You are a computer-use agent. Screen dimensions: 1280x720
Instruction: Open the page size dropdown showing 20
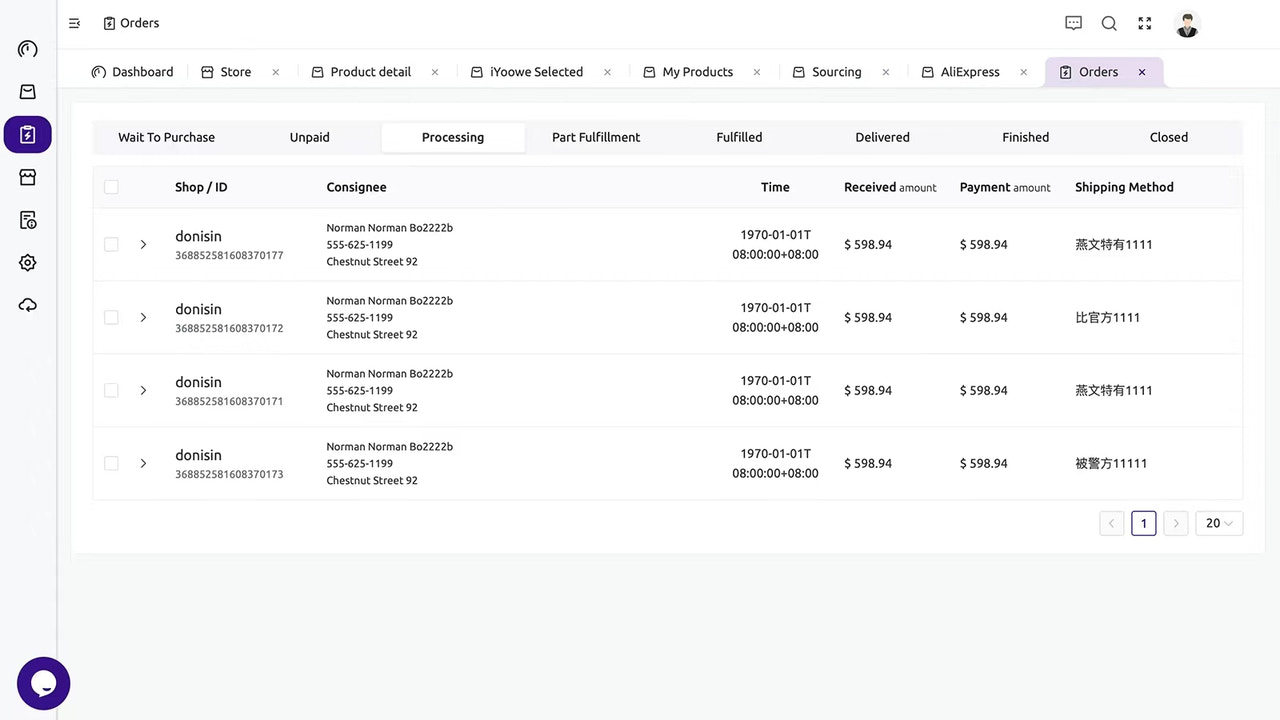[1218, 523]
